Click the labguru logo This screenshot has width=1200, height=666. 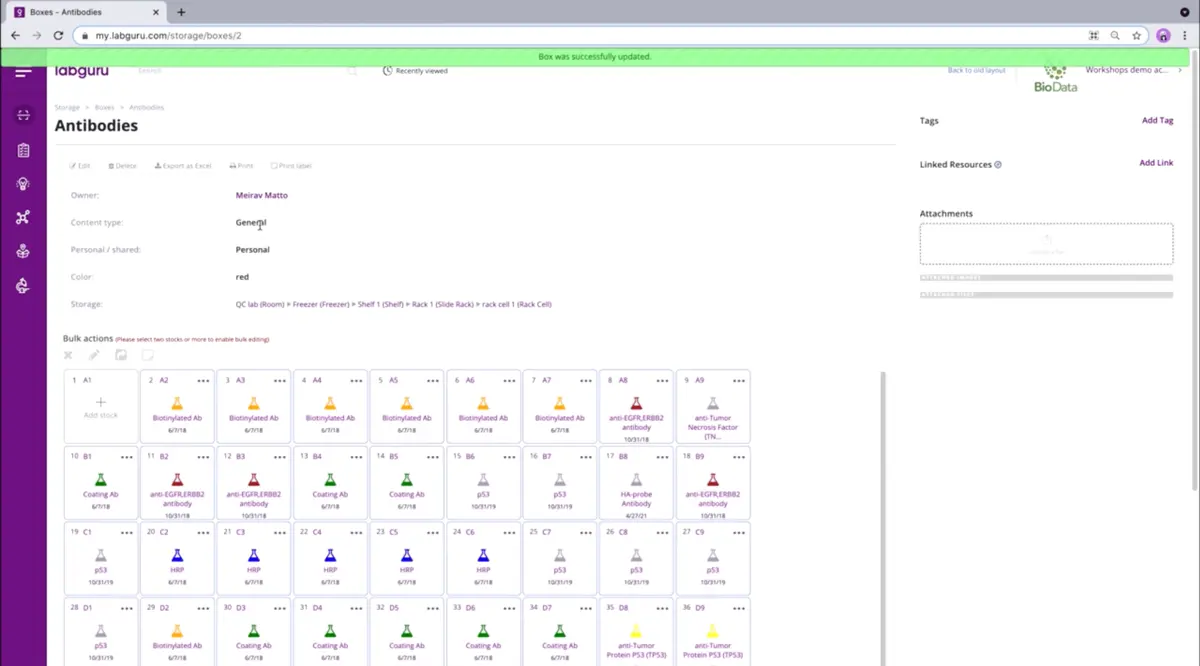coord(82,71)
